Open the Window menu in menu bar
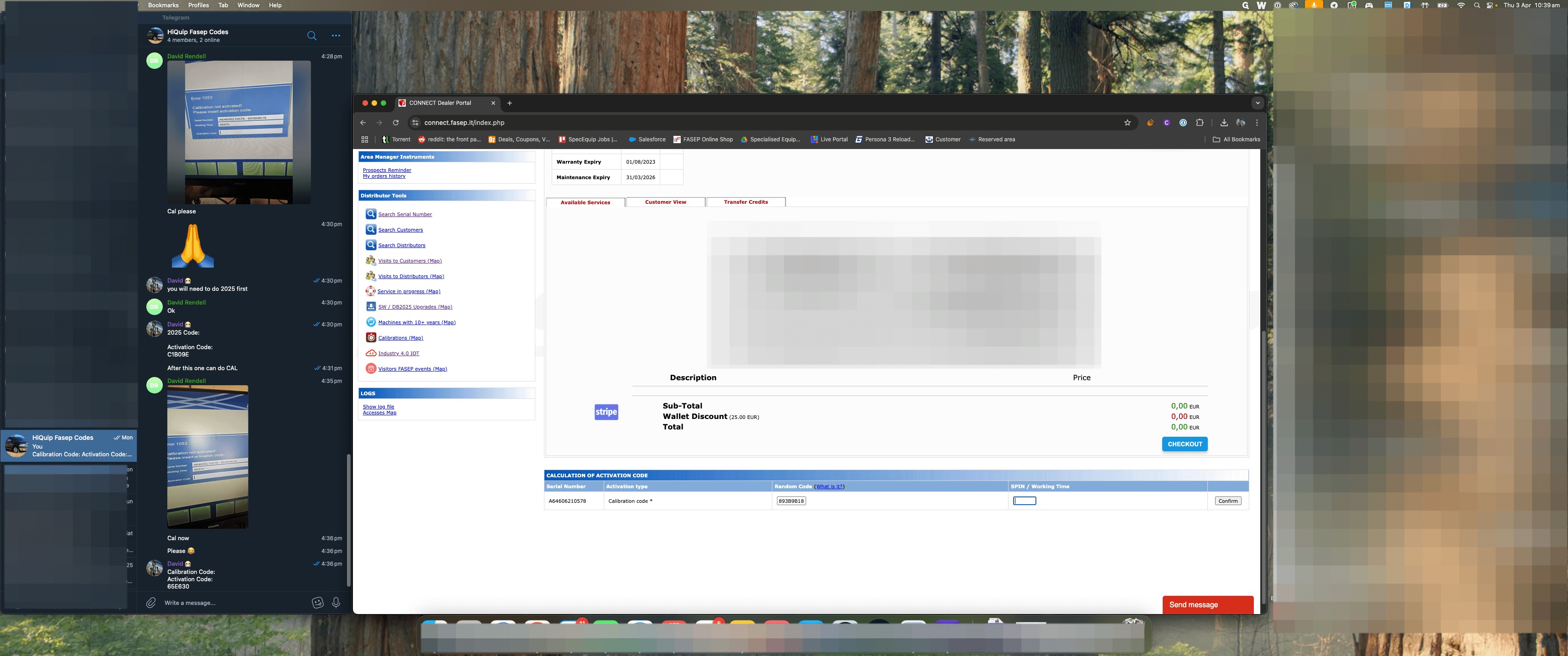 point(248,5)
